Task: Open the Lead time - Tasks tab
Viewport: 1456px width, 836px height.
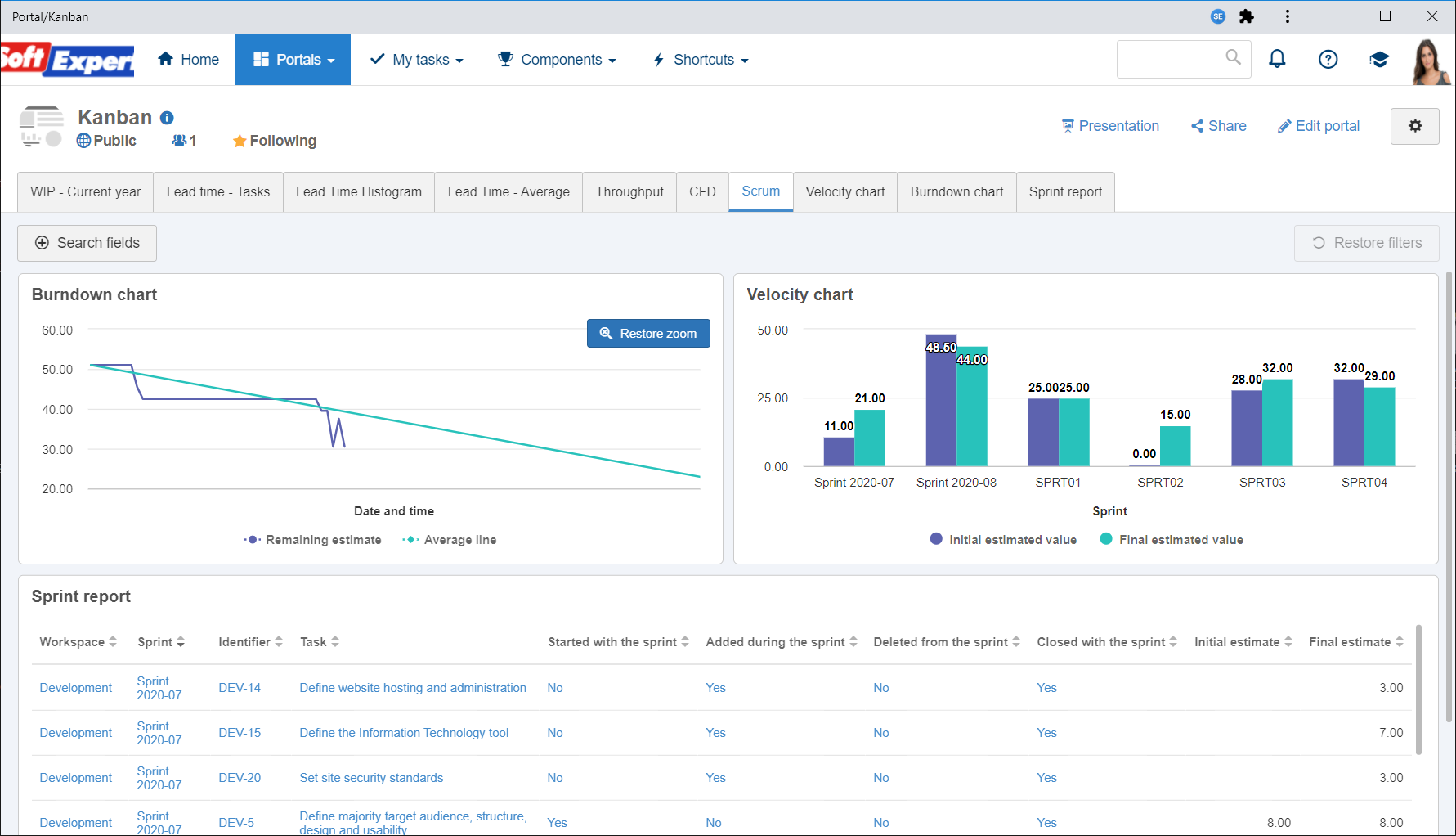Action: (218, 192)
